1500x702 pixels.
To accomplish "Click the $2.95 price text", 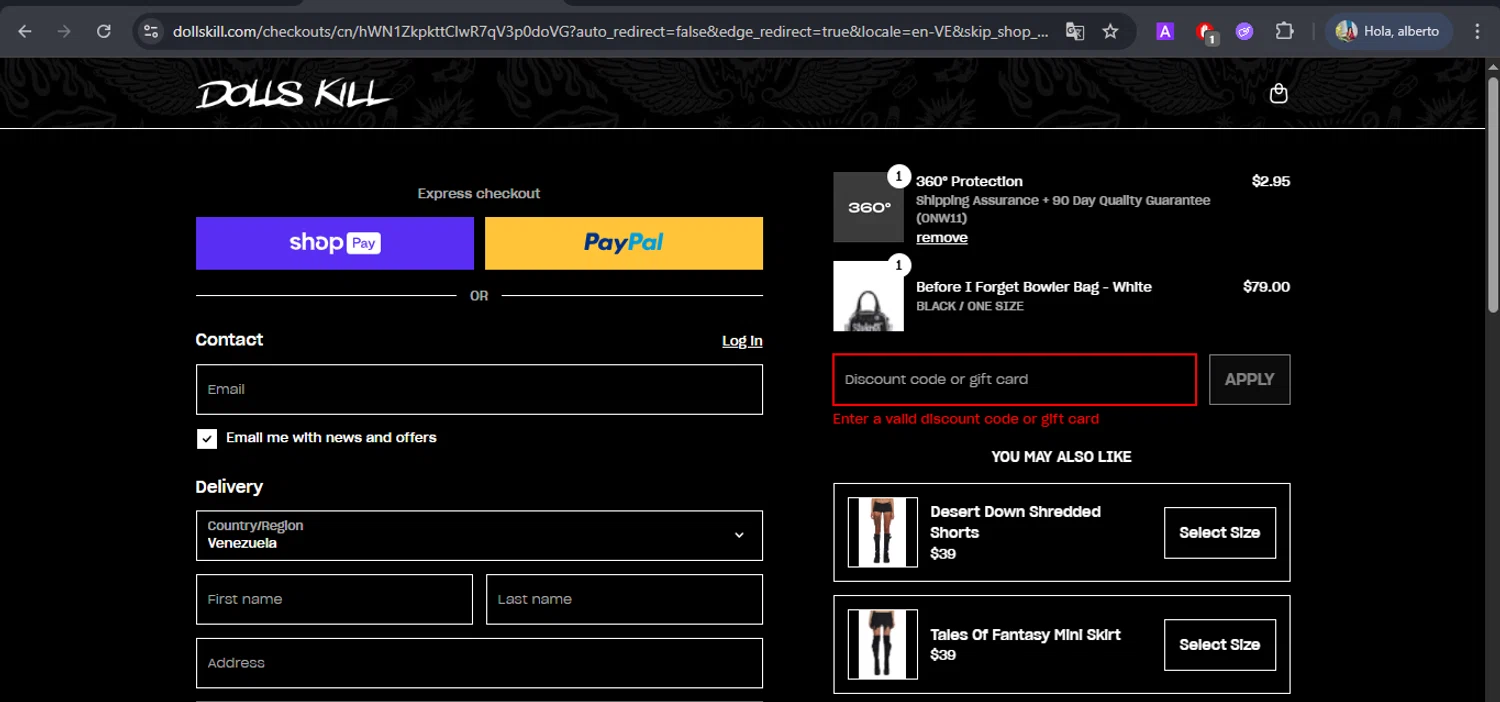I will [1271, 181].
